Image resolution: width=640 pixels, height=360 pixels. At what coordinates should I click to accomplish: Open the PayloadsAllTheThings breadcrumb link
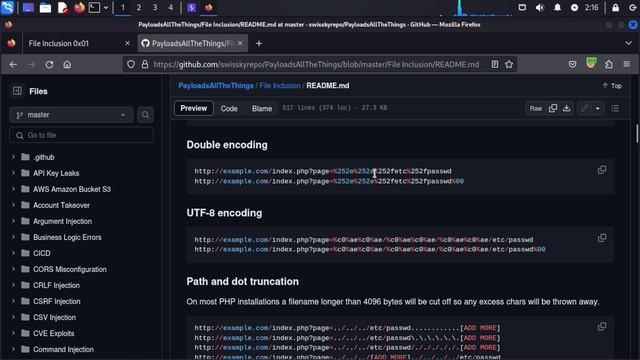(216, 85)
